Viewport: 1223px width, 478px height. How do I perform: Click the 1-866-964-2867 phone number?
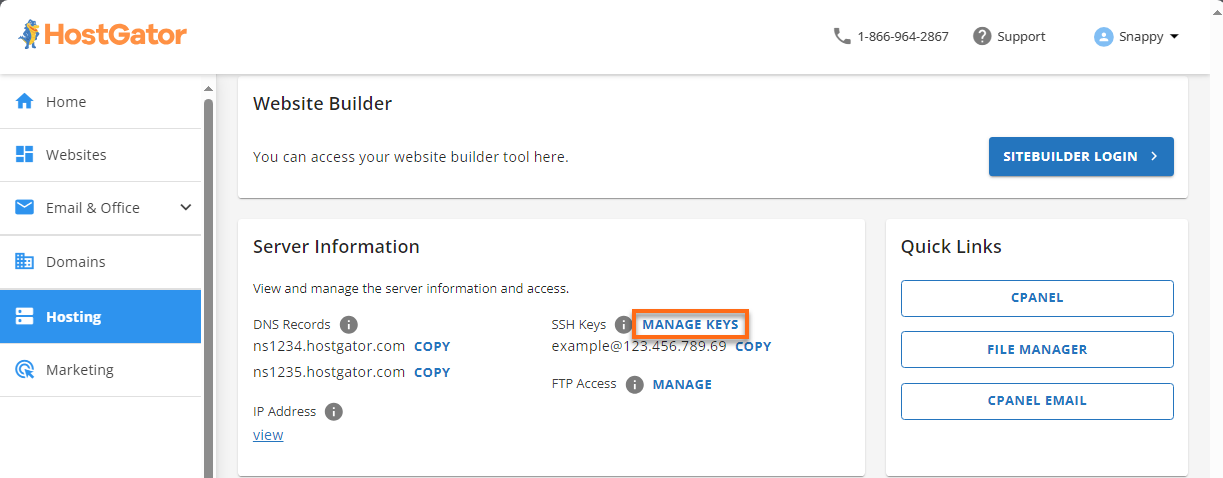point(903,37)
